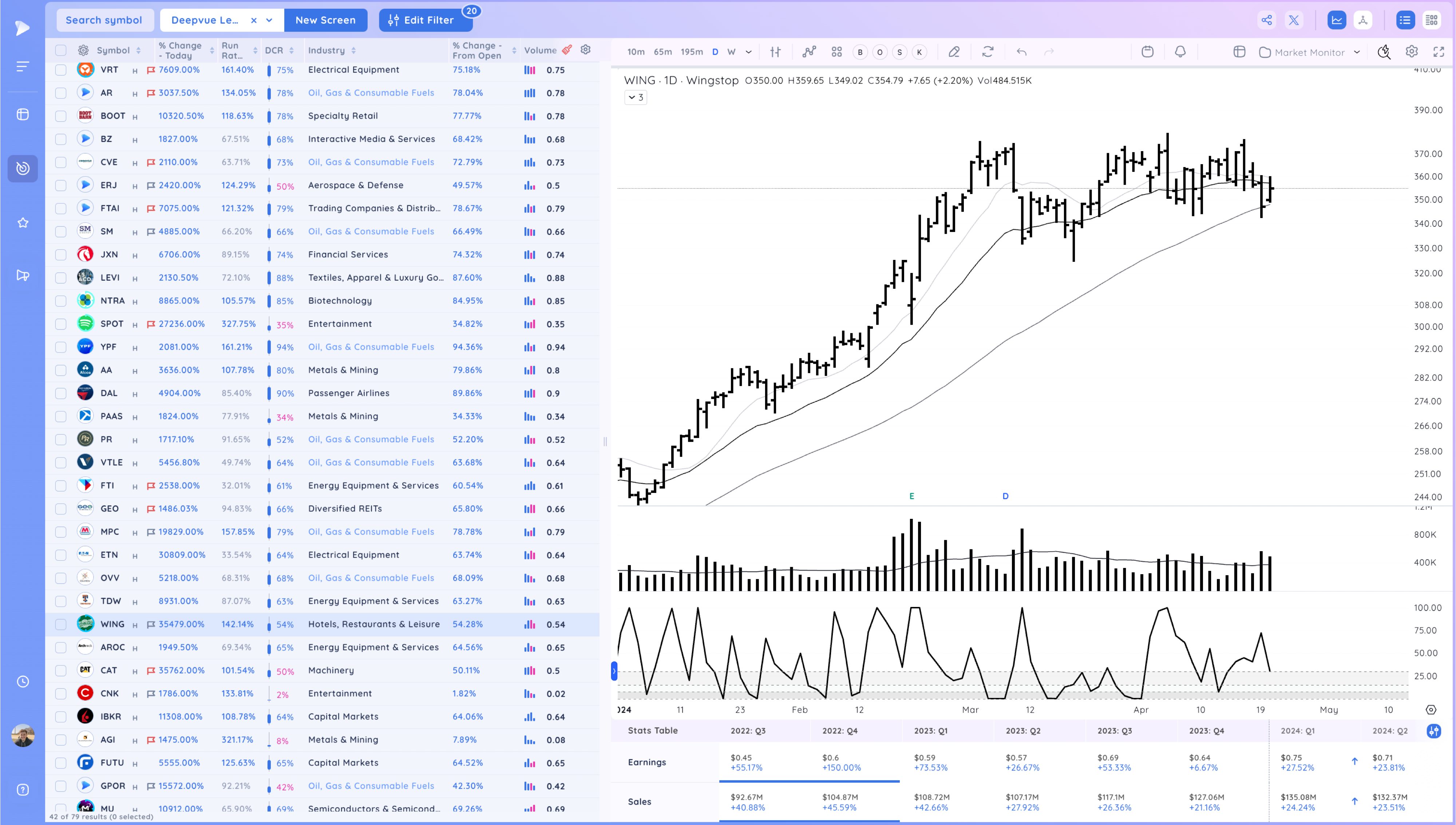The height and width of the screenshot is (825, 1456).
Task: Click the refresh chart icon
Action: tap(988, 52)
